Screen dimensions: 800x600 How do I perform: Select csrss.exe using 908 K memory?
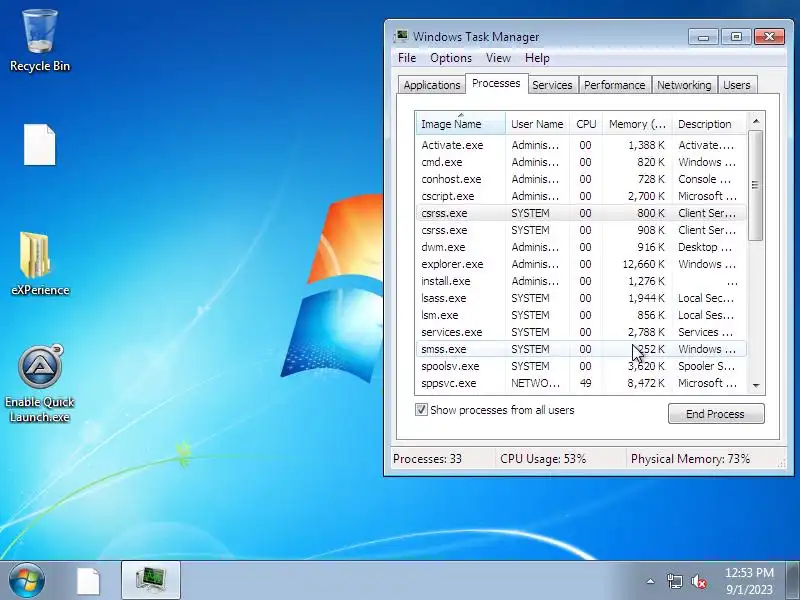point(581,230)
